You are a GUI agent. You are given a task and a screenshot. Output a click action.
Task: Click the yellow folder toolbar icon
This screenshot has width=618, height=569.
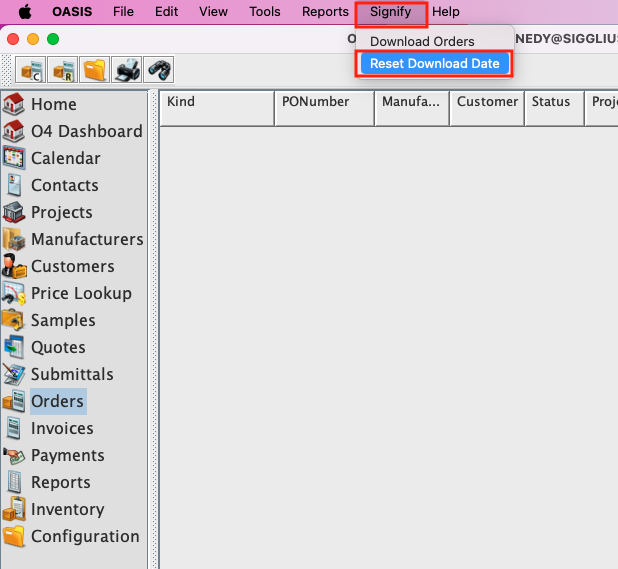coord(95,70)
